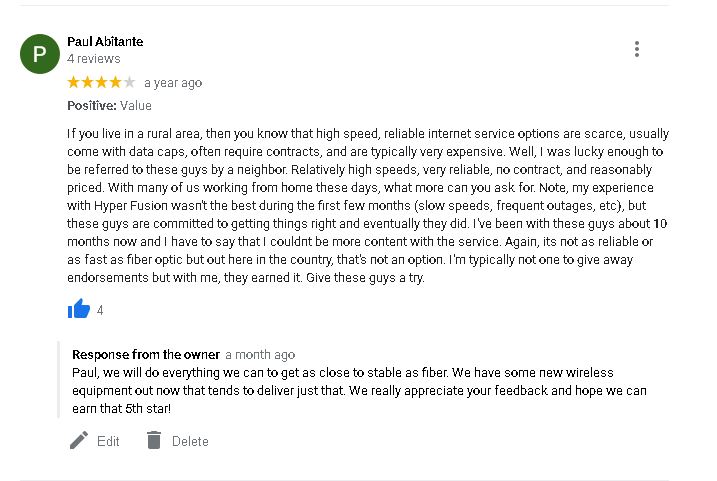Click the review paragraph mentioning Hyper Fusion
This screenshot has width=717, height=481.
[x=368, y=206]
